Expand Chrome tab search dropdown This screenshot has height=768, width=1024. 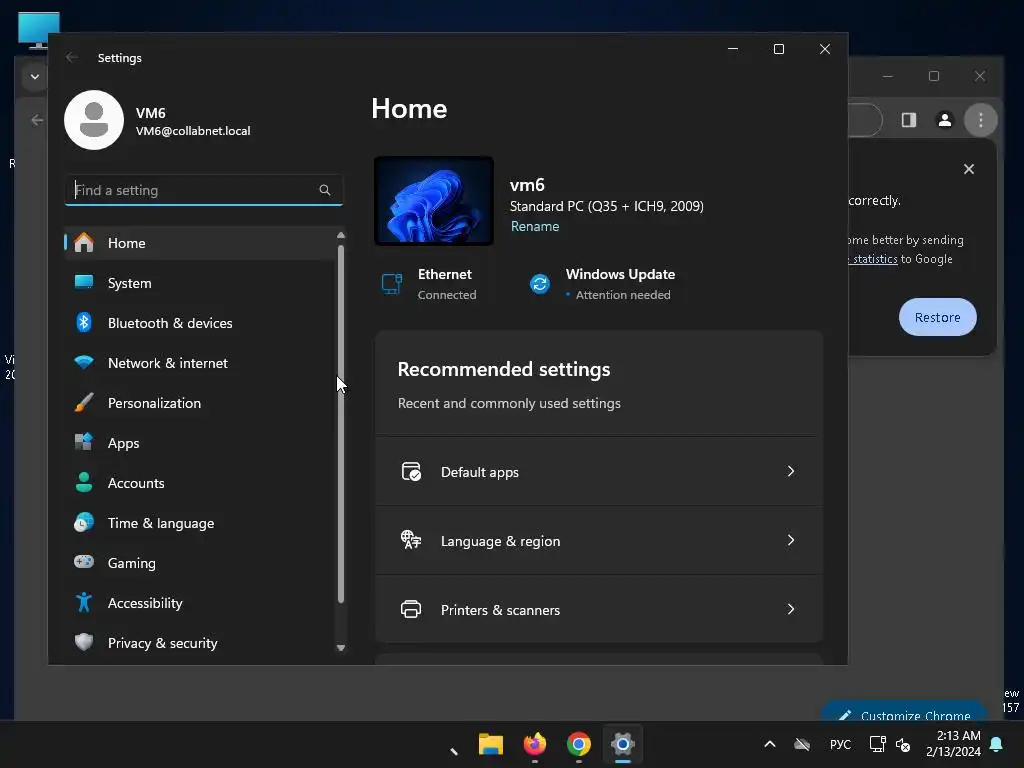click(x=35, y=76)
